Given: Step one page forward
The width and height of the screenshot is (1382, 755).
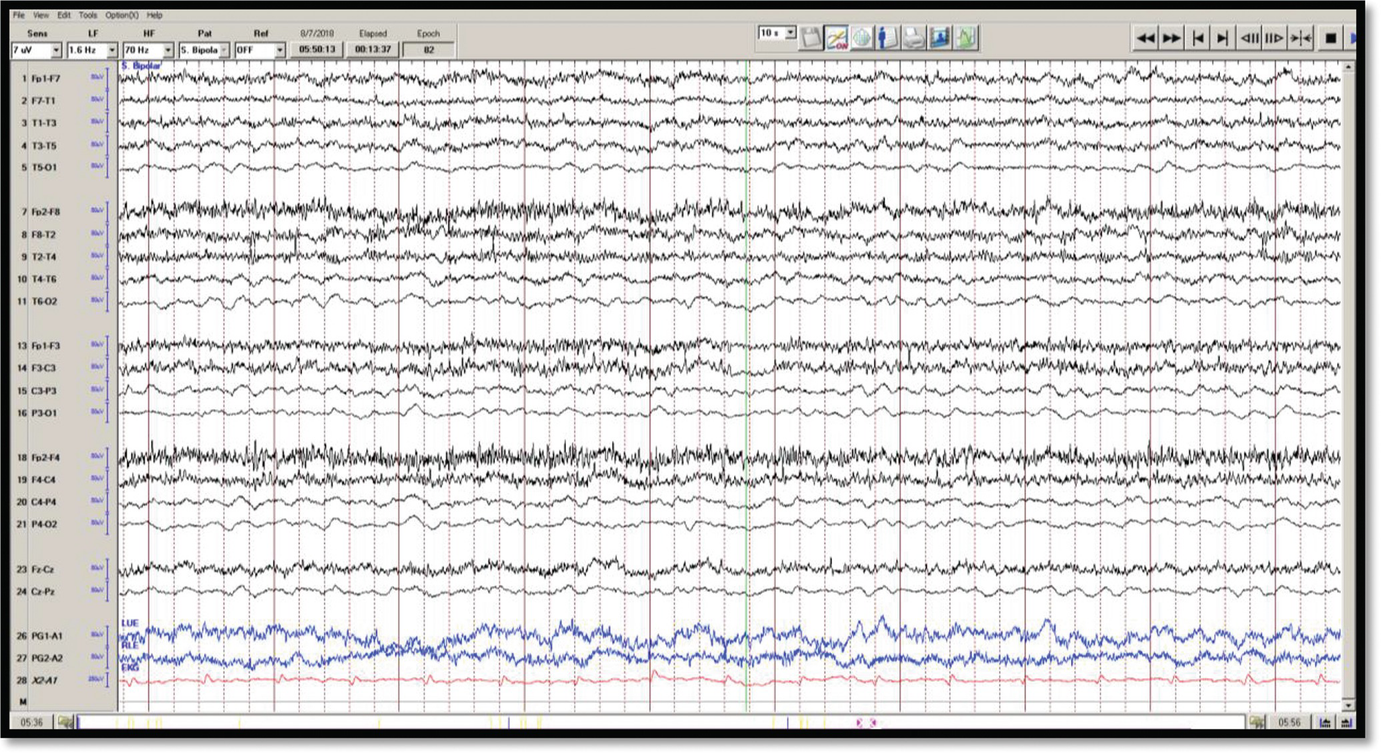Looking at the screenshot, I should coord(1274,38).
